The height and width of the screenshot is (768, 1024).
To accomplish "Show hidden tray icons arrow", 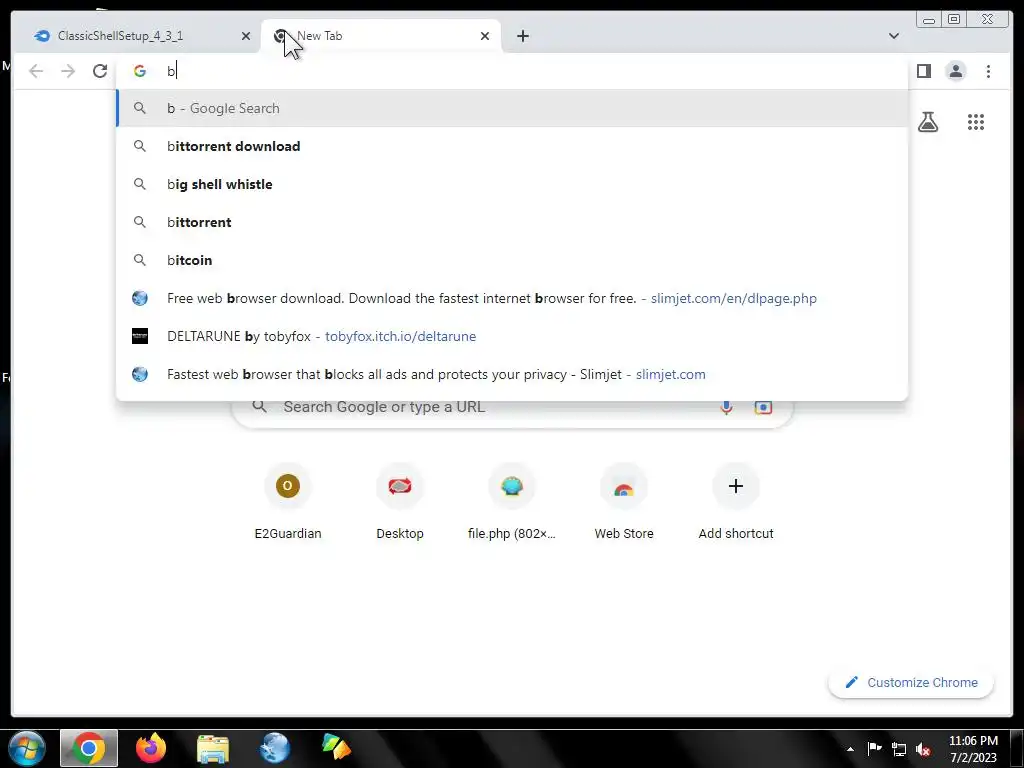I will [x=850, y=749].
